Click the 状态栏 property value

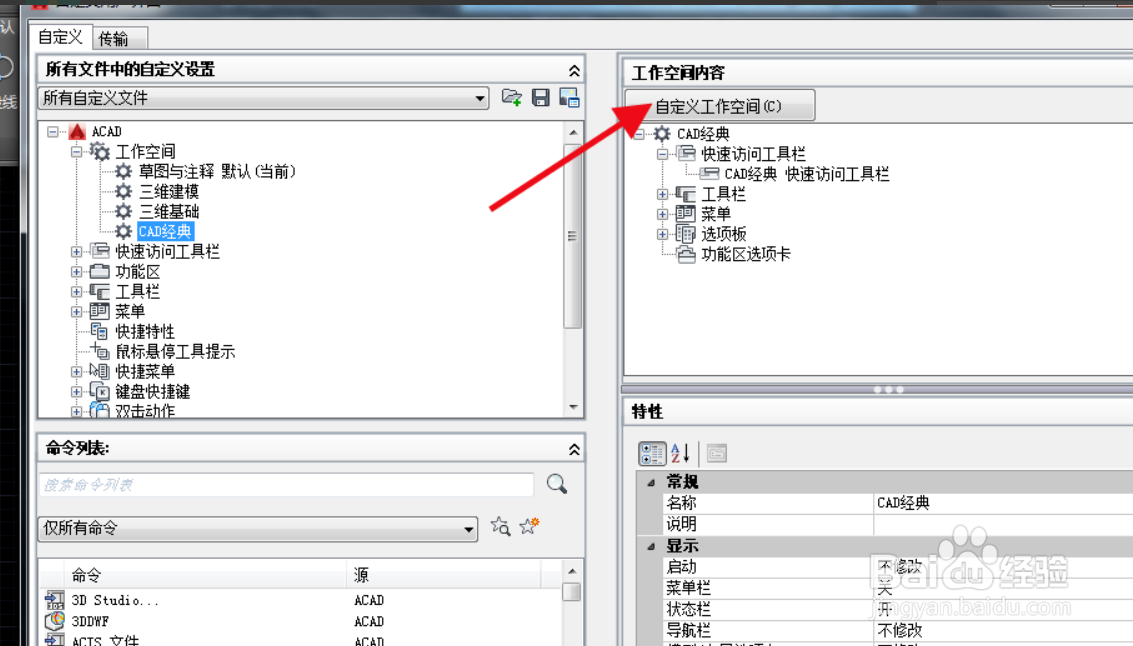pyautogui.click(x=1003, y=609)
